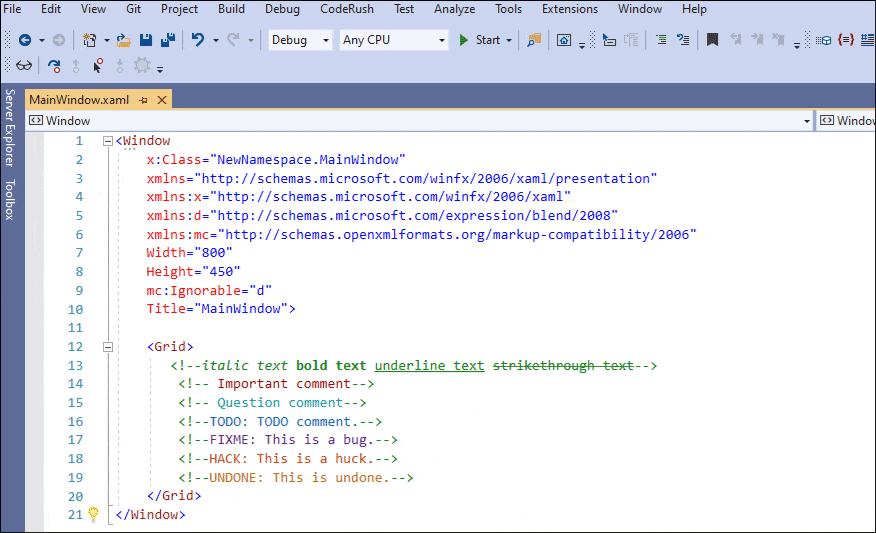
Task: Toggle a bookmark with the bookmark icon
Action: pyautogui.click(x=712, y=40)
